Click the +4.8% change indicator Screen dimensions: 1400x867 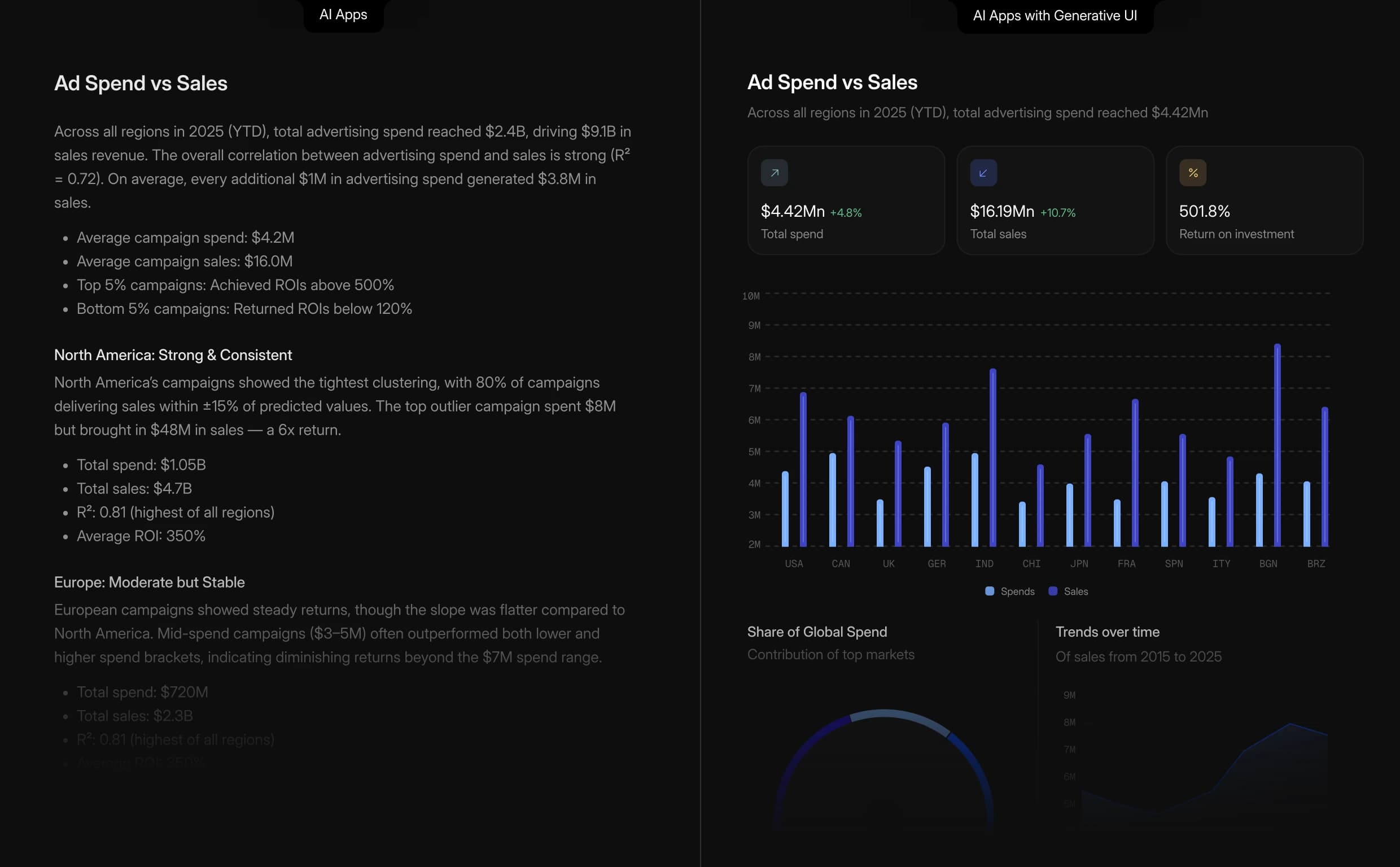coord(846,213)
